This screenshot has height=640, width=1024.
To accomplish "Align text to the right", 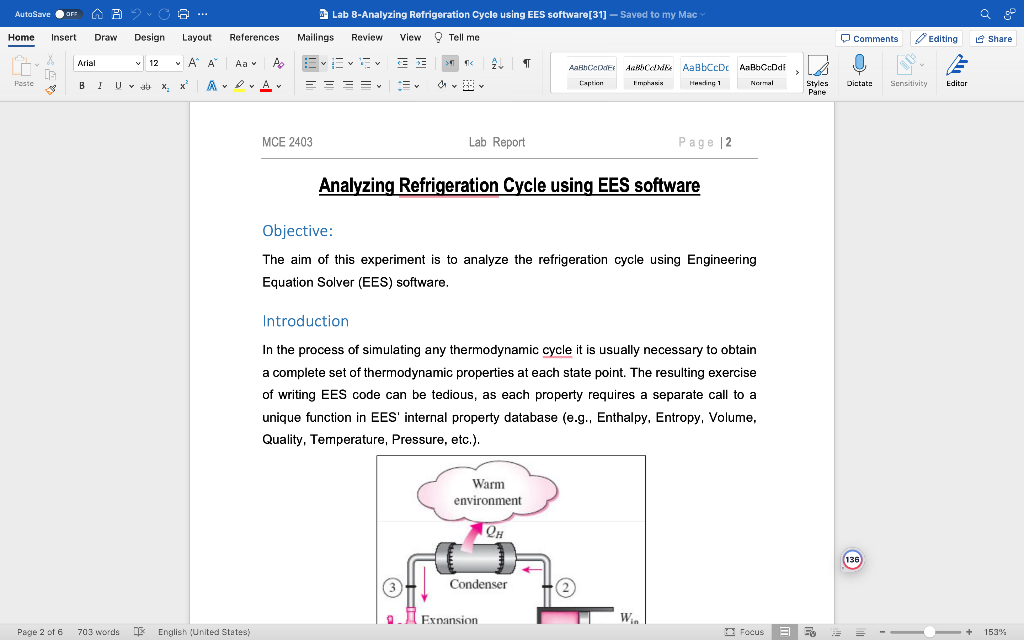I will 348,86.
